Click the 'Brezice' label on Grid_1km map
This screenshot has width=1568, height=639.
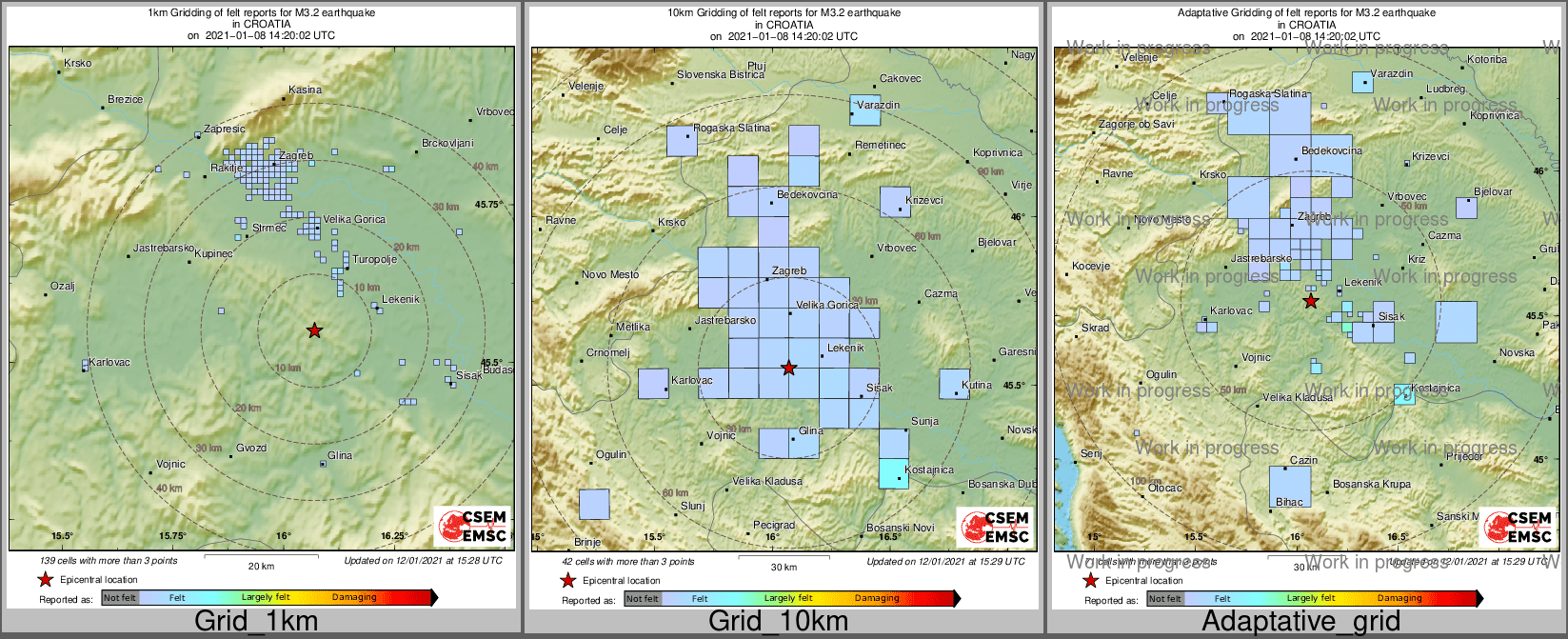coord(125,99)
